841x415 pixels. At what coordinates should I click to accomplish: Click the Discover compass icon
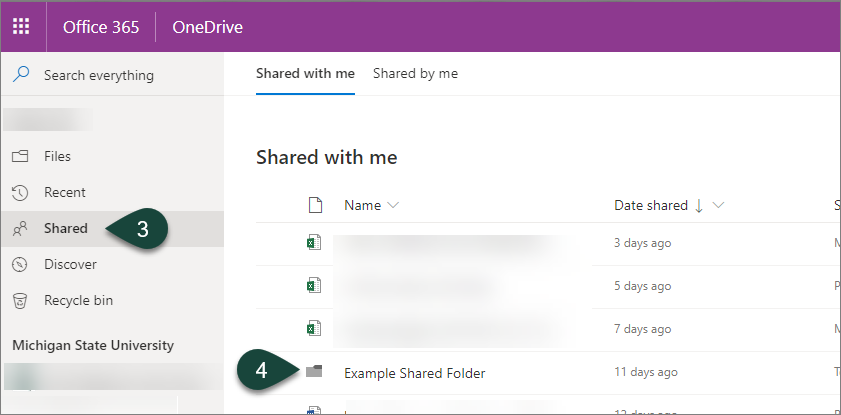(x=20, y=264)
